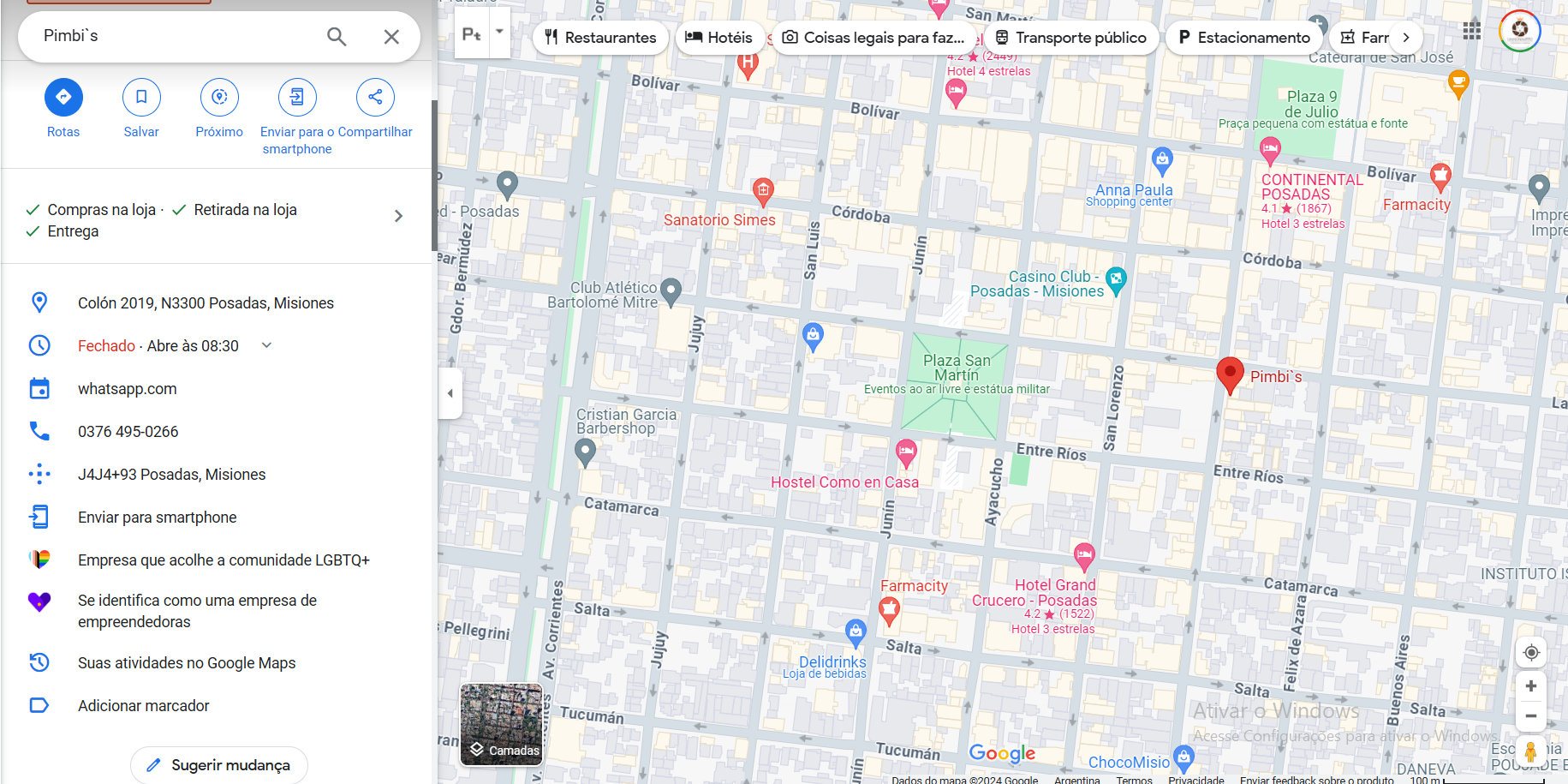Show my location button

(1531, 653)
